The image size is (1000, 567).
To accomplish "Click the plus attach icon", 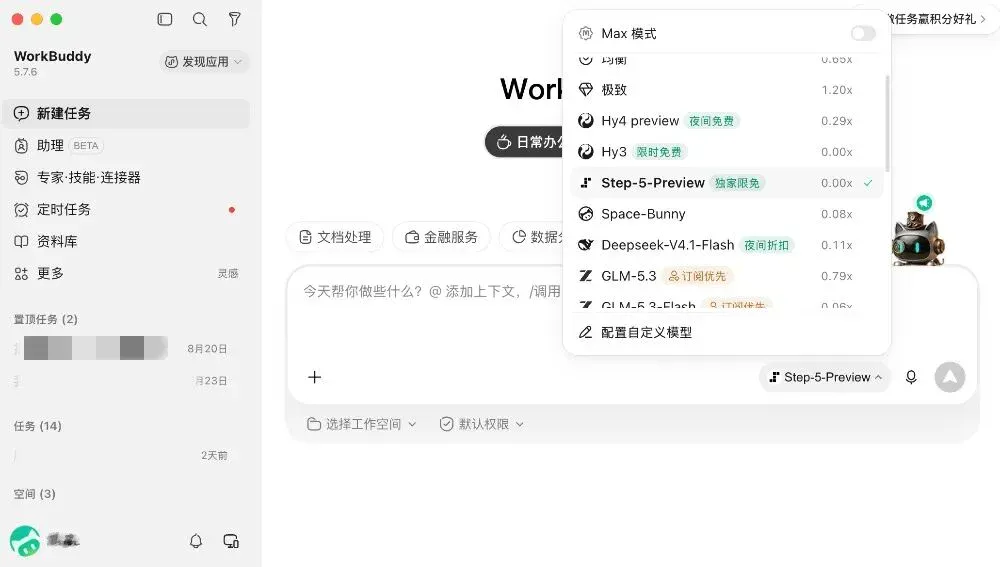I will 314,377.
